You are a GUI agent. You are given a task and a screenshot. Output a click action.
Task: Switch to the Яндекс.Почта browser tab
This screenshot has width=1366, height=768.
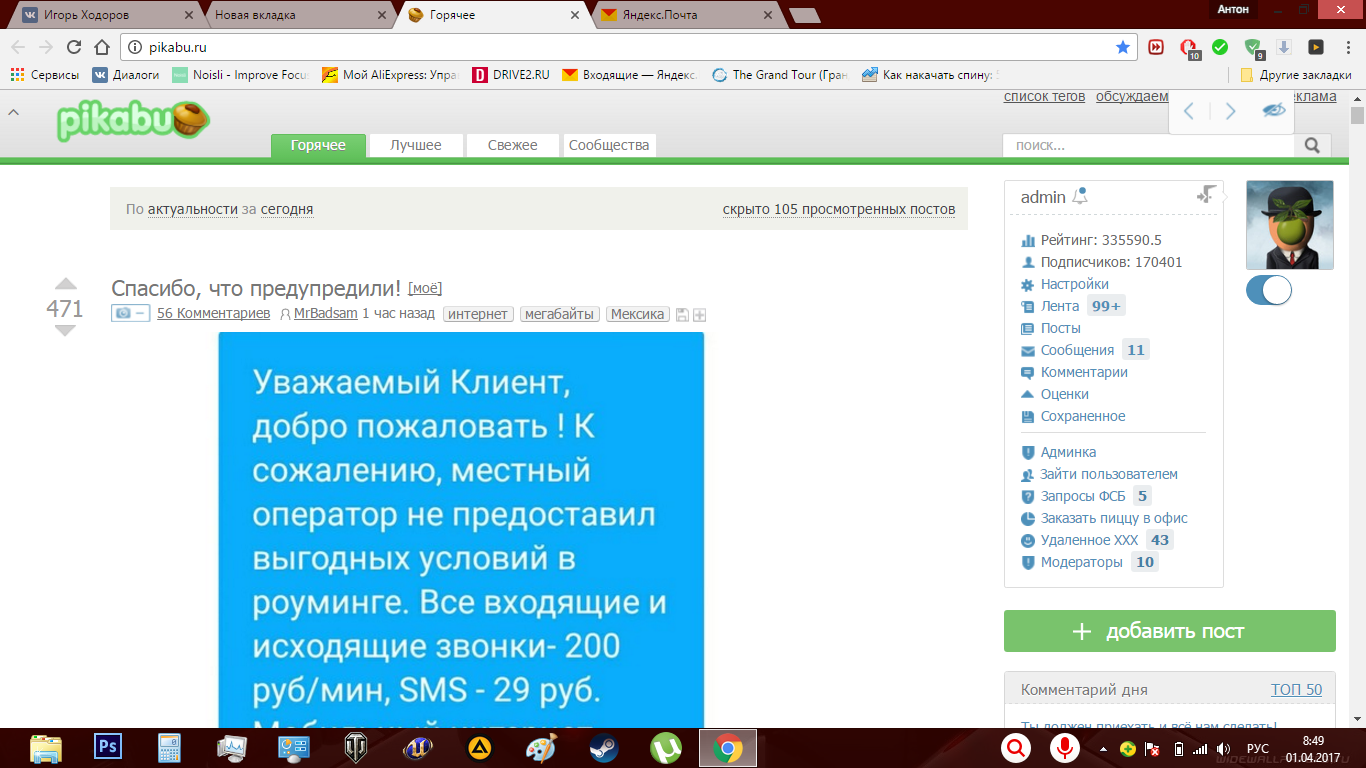coord(684,15)
